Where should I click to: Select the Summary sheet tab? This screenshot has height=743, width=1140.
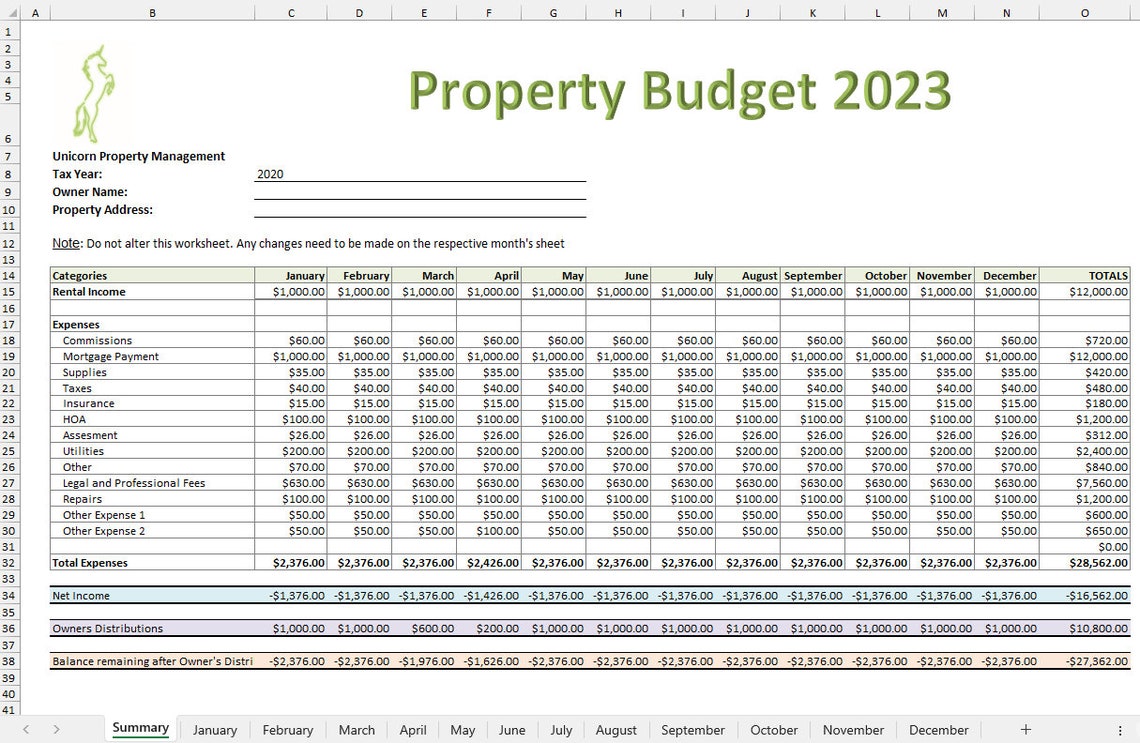[139, 728]
